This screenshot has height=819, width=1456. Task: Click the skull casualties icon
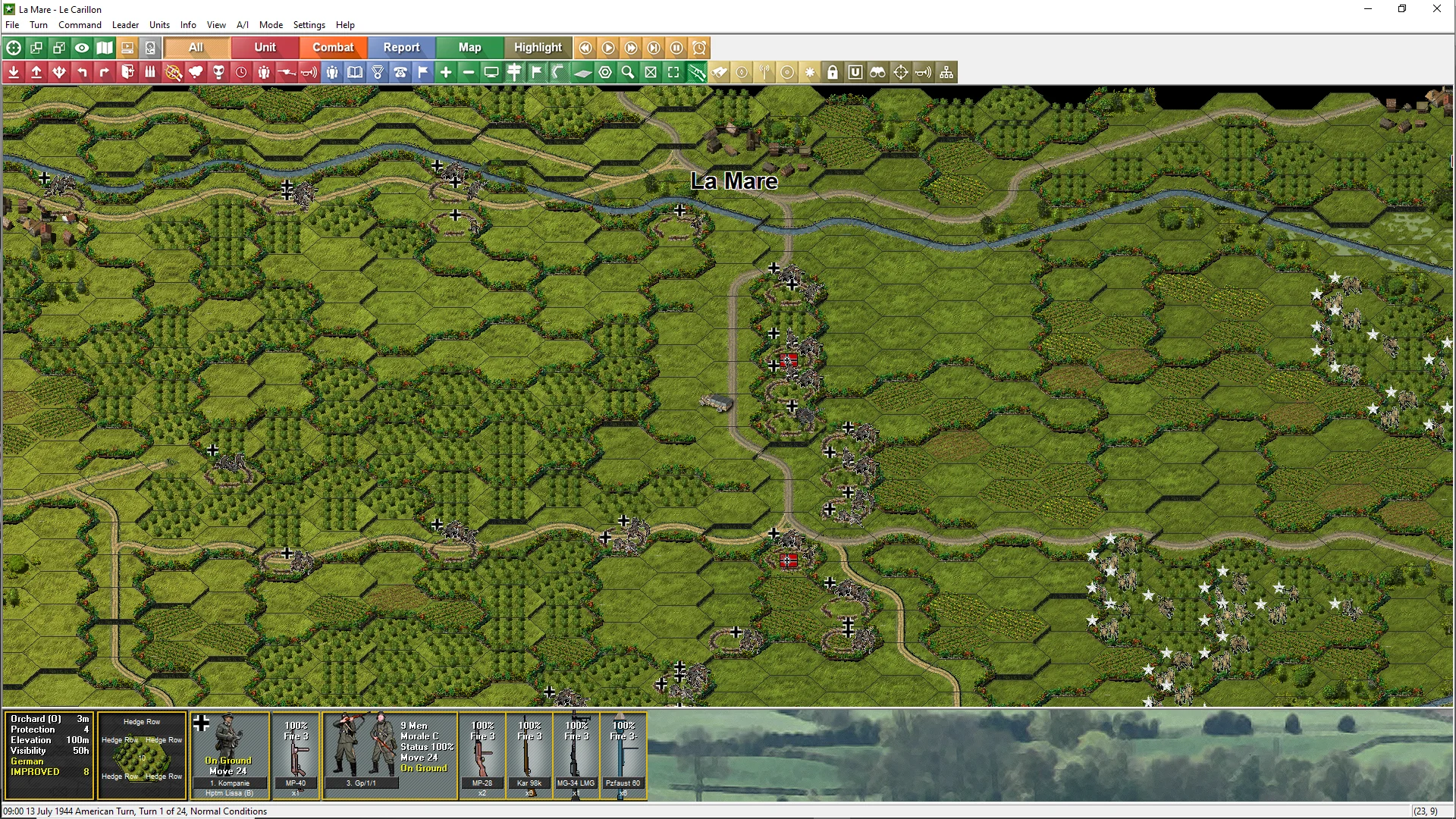click(218, 73)
